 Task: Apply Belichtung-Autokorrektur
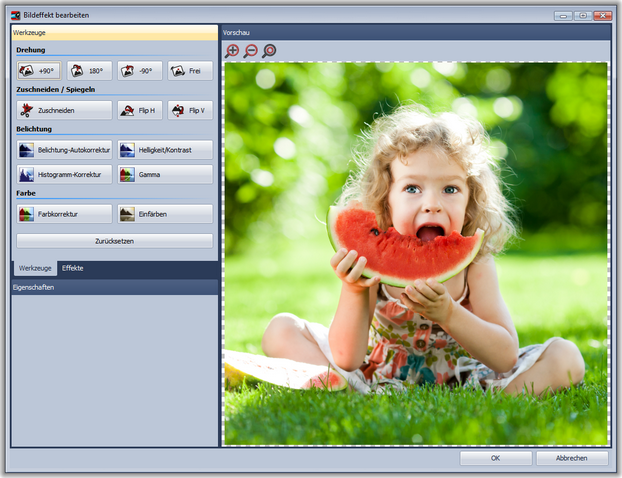click(x=64, y=150)
